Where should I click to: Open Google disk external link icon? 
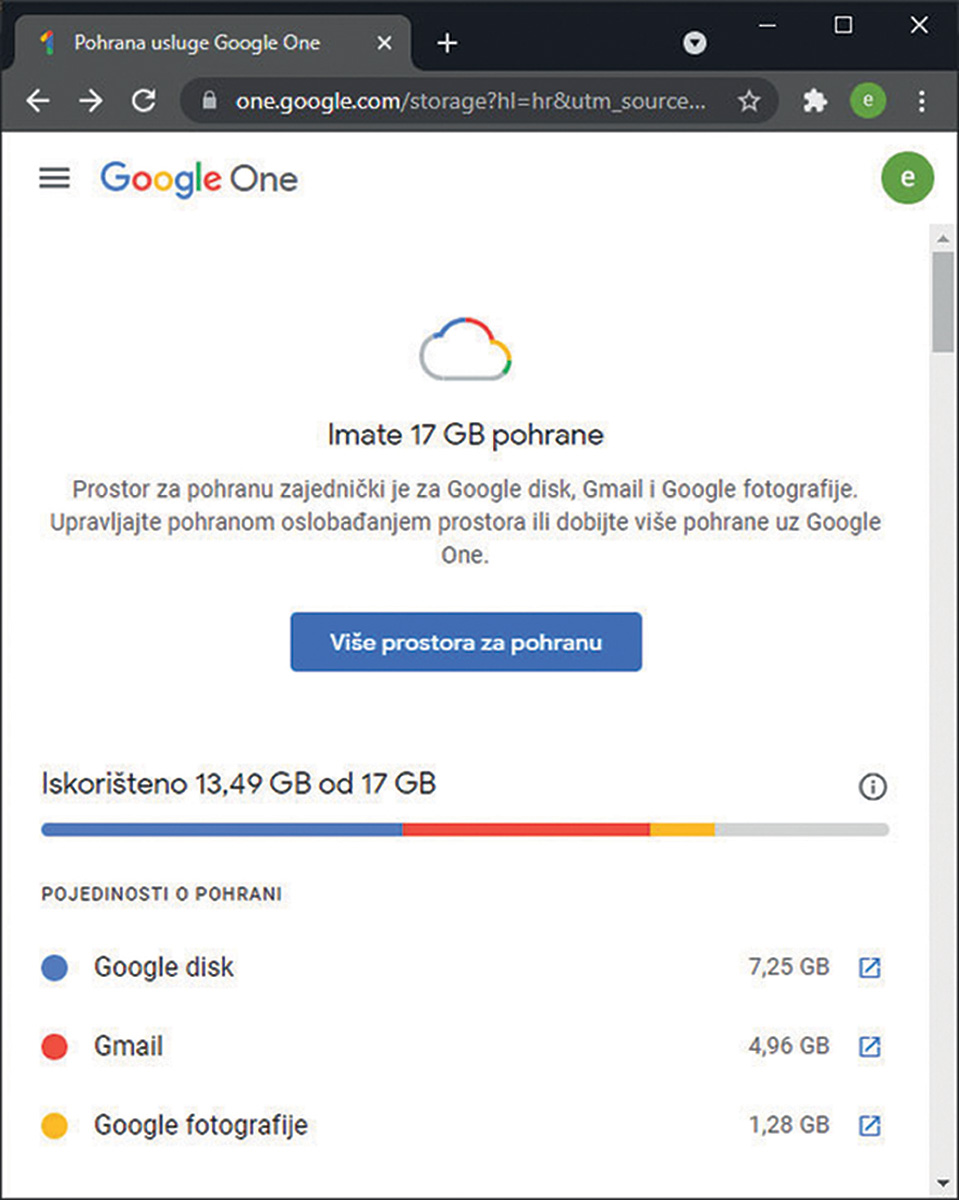coord(870,968)
